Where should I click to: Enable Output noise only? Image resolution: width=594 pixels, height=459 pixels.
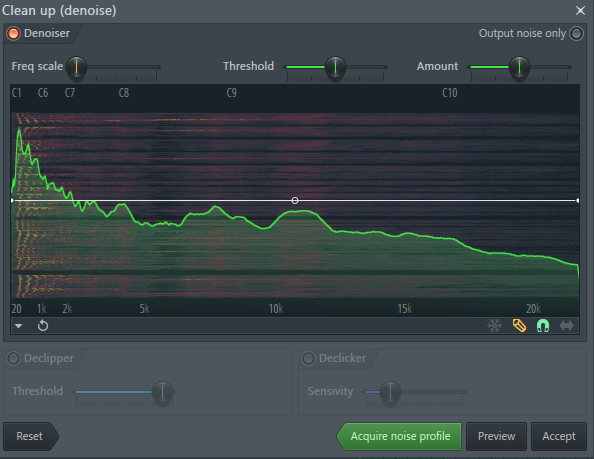click(x=577, y=33)
